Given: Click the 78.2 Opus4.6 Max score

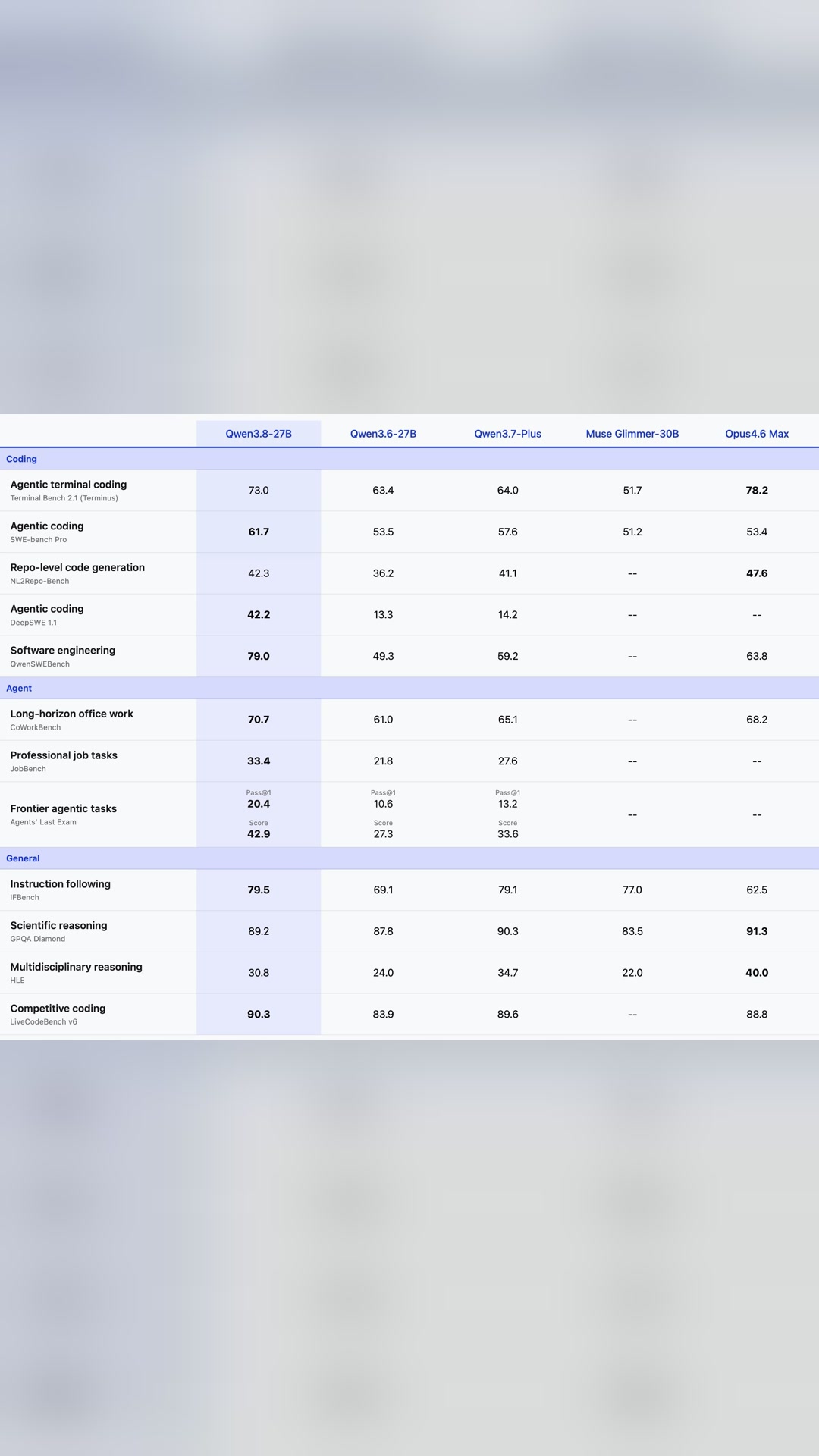Looking at the screenshot, I should (757, 491).
